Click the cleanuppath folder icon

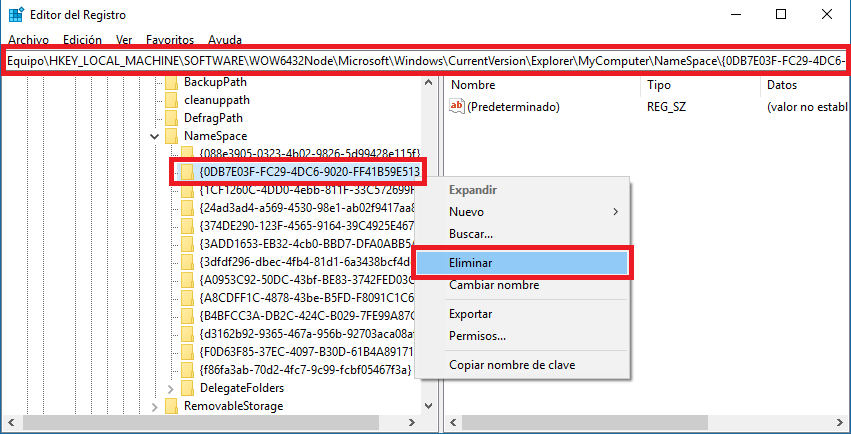click(x=172, y=100)
